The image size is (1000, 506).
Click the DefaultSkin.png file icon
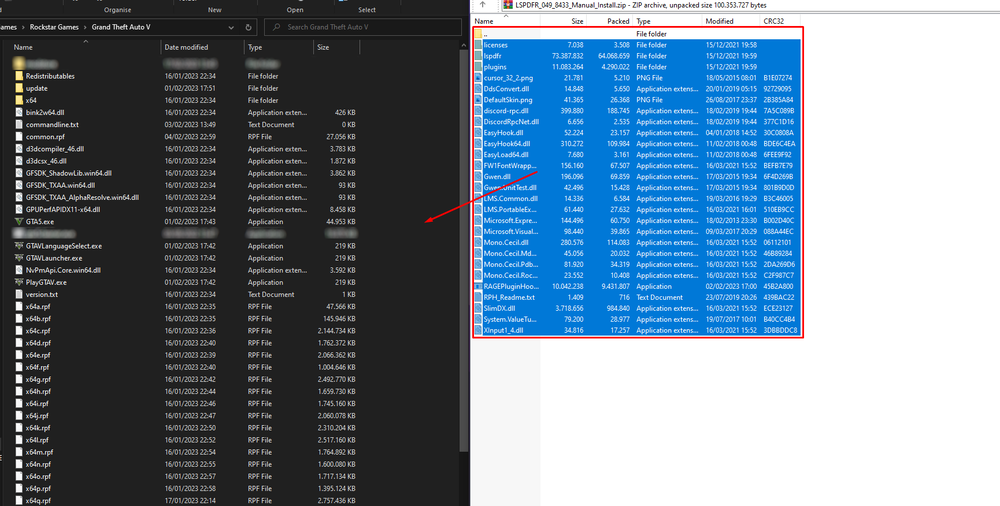tap(478, 100)
